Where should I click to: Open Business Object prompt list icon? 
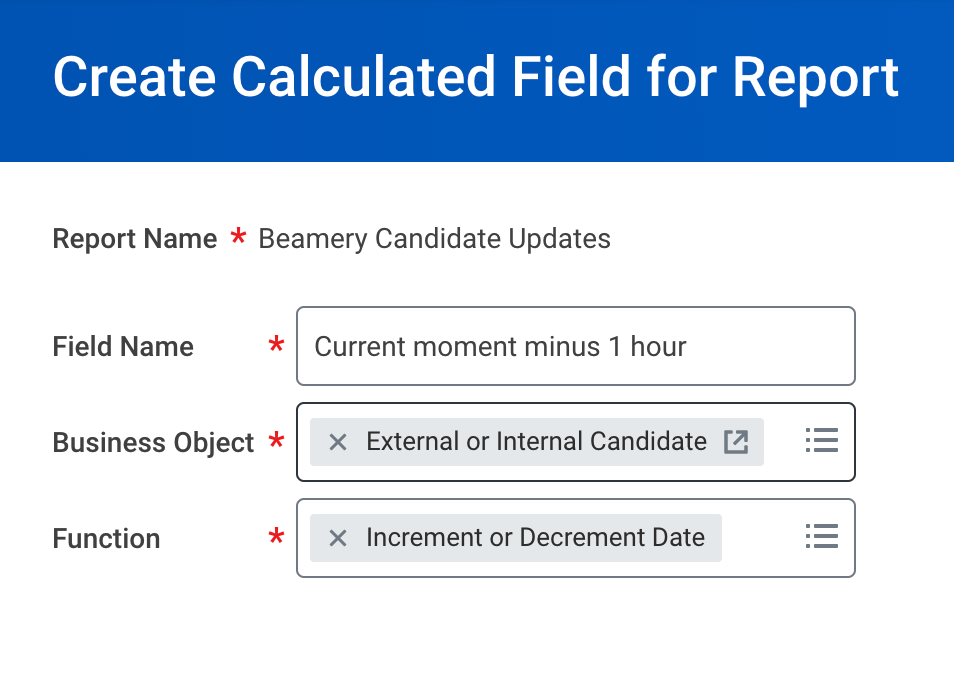[821, 440]
